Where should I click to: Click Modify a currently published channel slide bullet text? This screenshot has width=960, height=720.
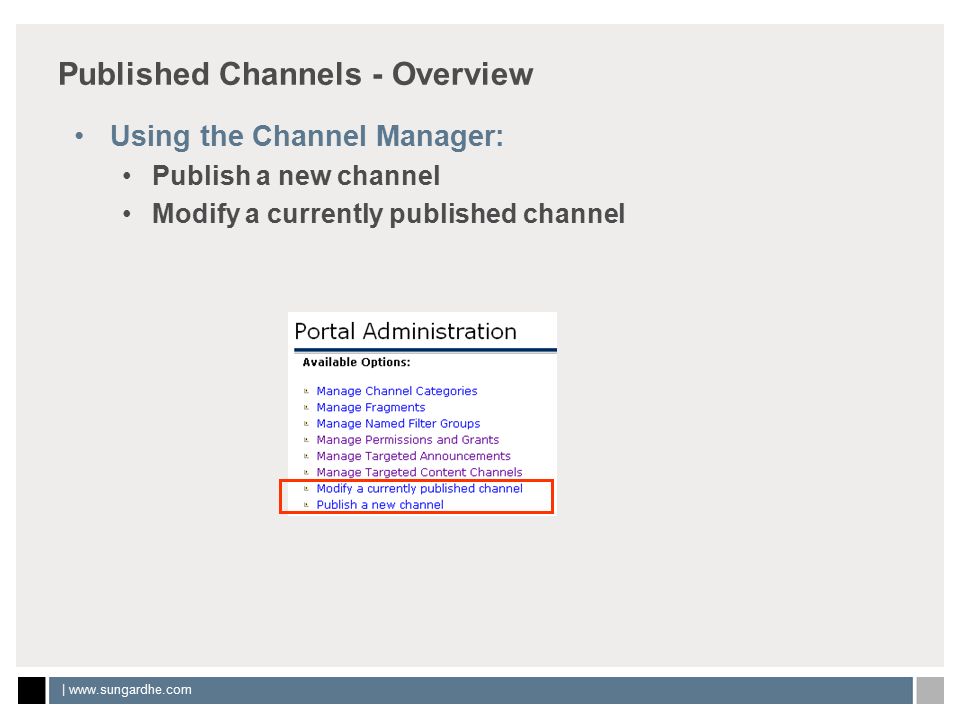point(389,214)
